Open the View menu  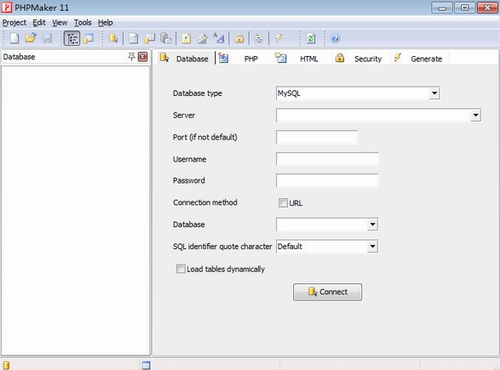60,23
